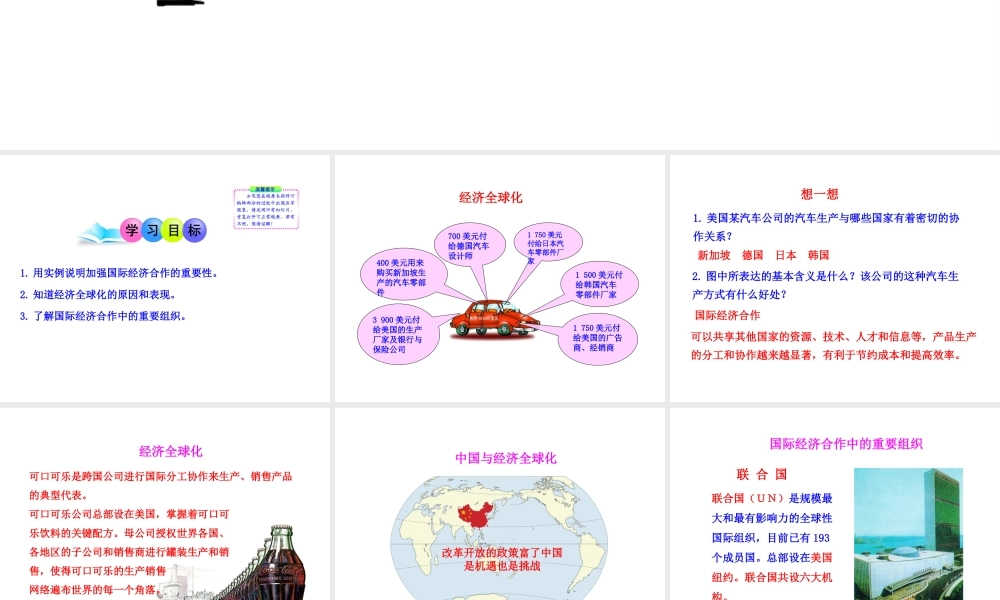
Task: Click the answer 可以共享其他国家的资源
Action: point(834,346)
